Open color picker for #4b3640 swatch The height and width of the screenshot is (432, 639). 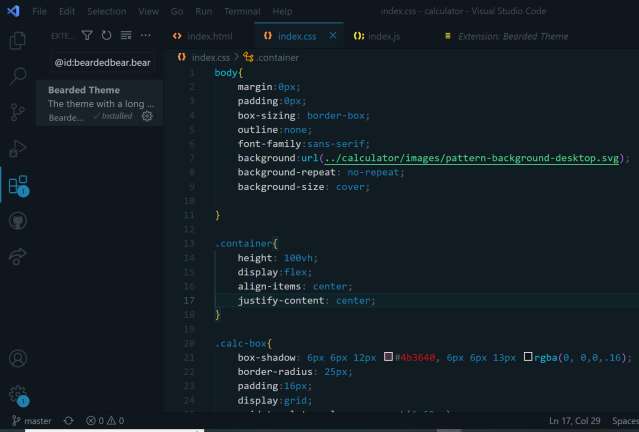click(x=388, y=357)
